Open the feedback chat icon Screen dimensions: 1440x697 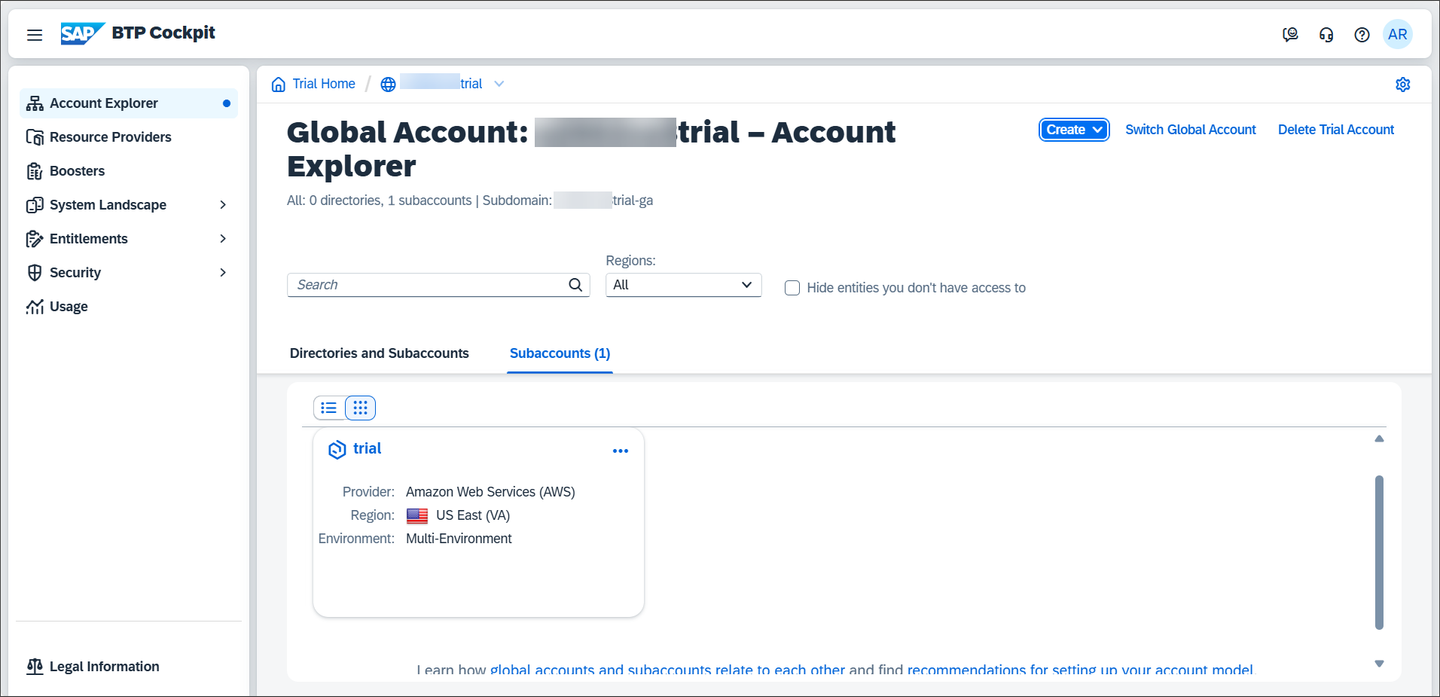click(x=1291, y=35)
